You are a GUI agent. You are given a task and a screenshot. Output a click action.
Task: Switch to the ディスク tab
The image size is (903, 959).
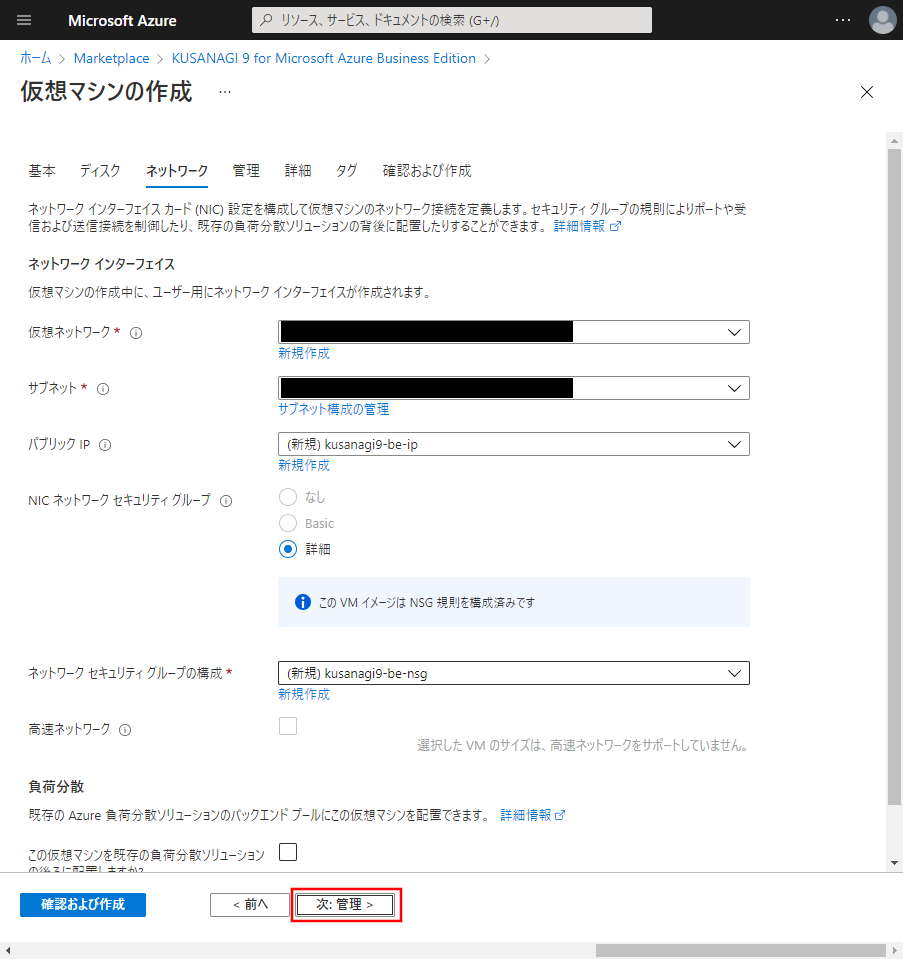[x=100, y=171]
